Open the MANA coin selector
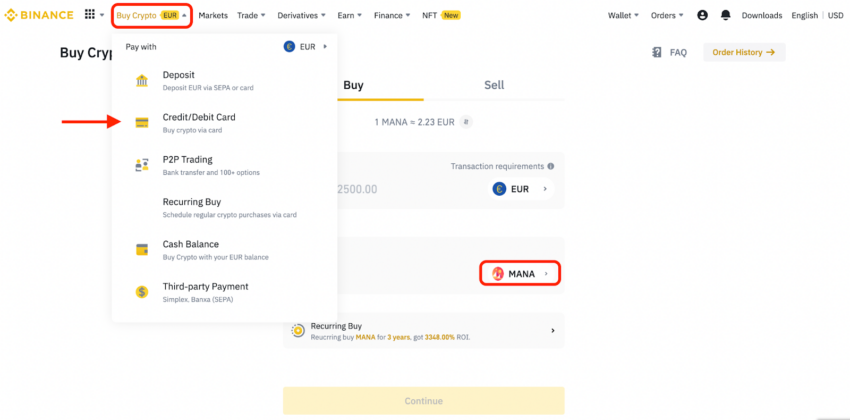Image resolution: width=850 pixels, height=420 pixels. point(520,274)
